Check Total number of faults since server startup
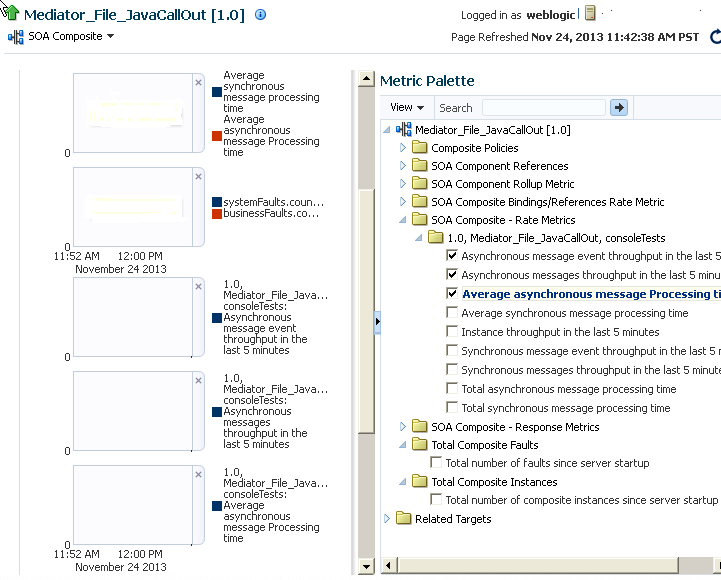721x580 pixels. (436, 463)
